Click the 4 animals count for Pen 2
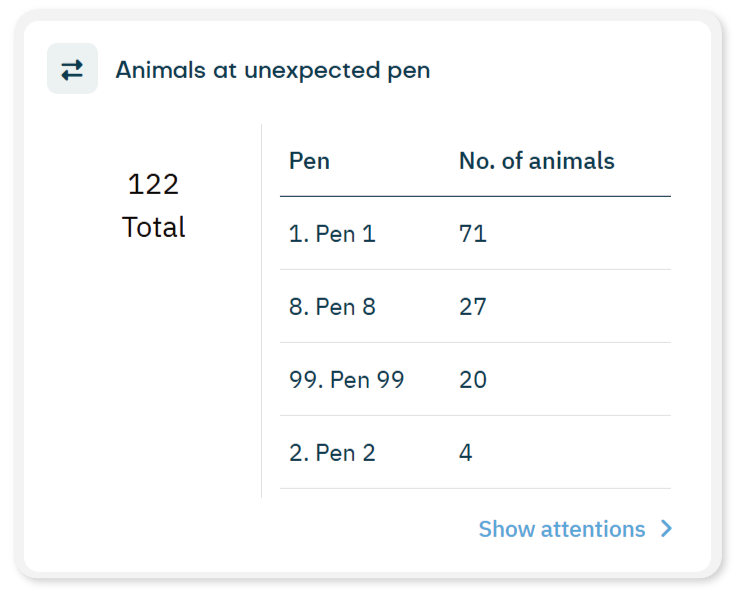Image resolution: width=737 pixels, height=592 pixels. pos(465,453)
